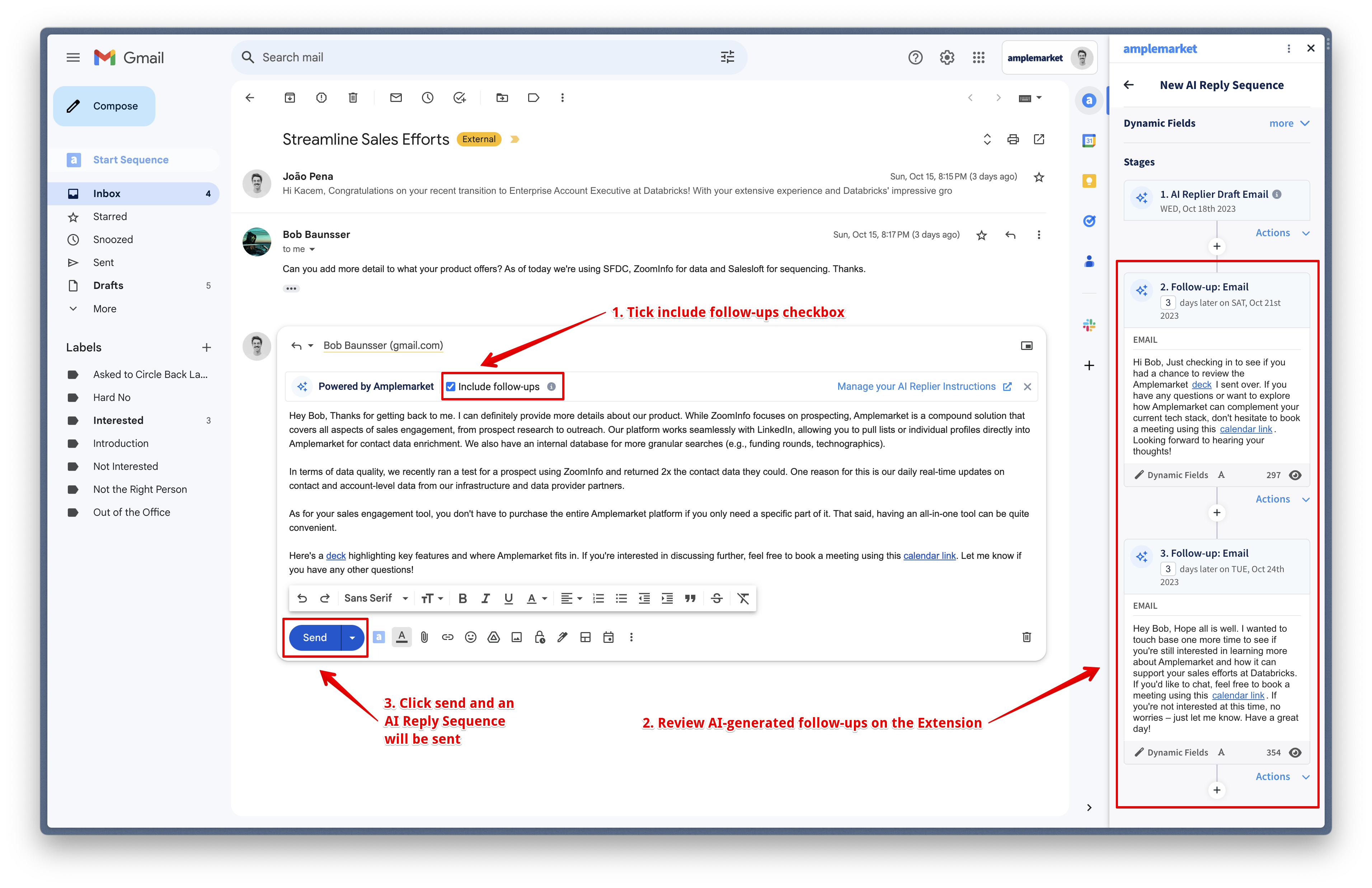Show recipient details next to 'to me'

pos(312,250)
